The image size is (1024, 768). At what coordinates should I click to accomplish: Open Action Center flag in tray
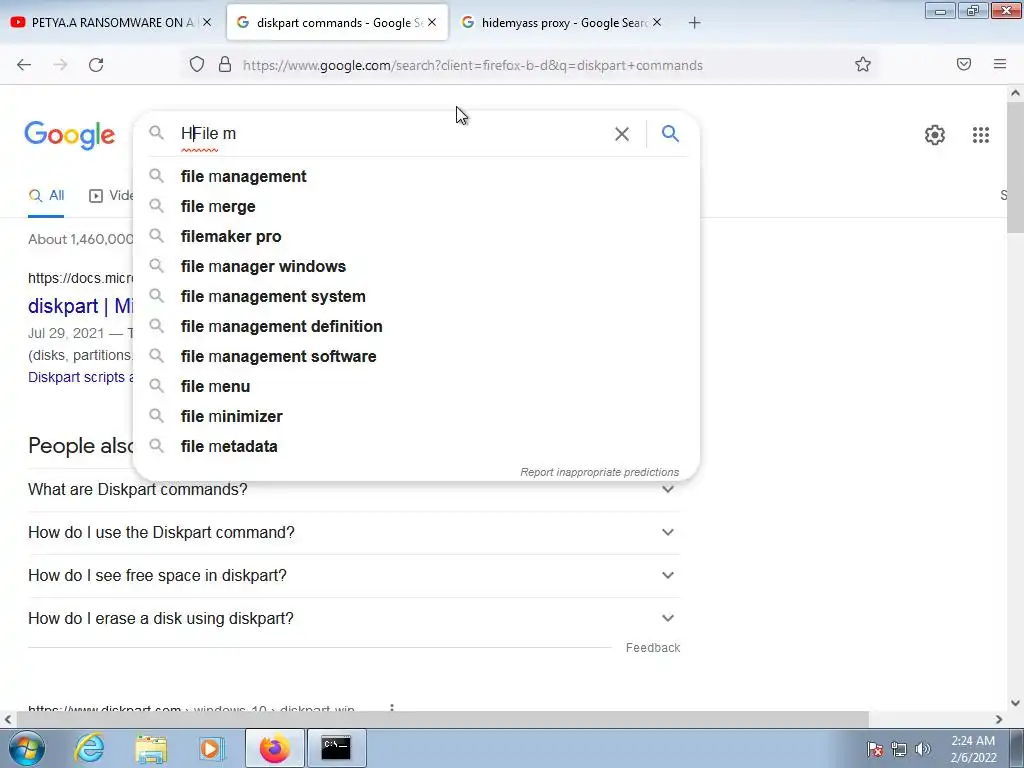tap(875, 749)
